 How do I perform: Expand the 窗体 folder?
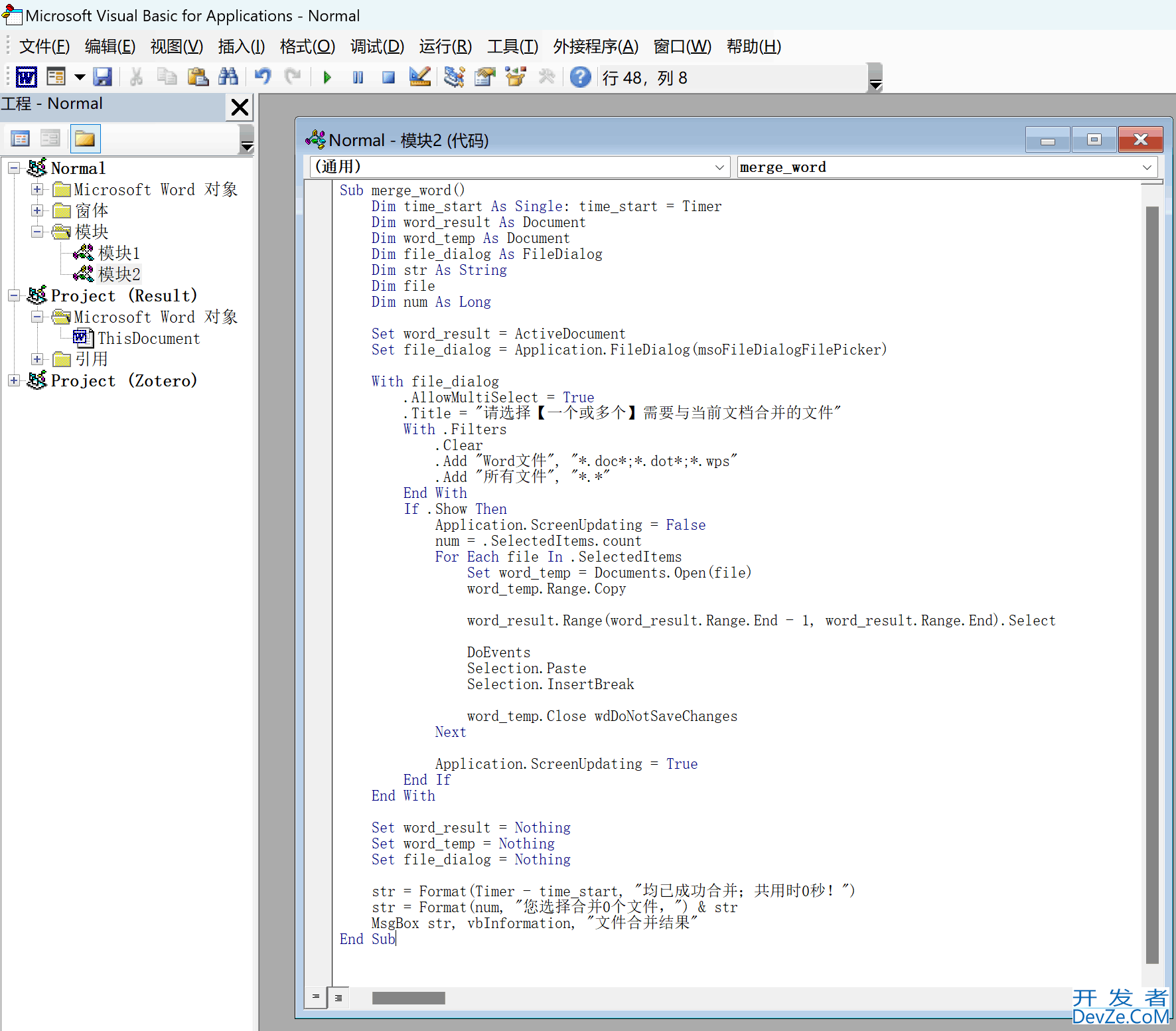pos(37,210)
